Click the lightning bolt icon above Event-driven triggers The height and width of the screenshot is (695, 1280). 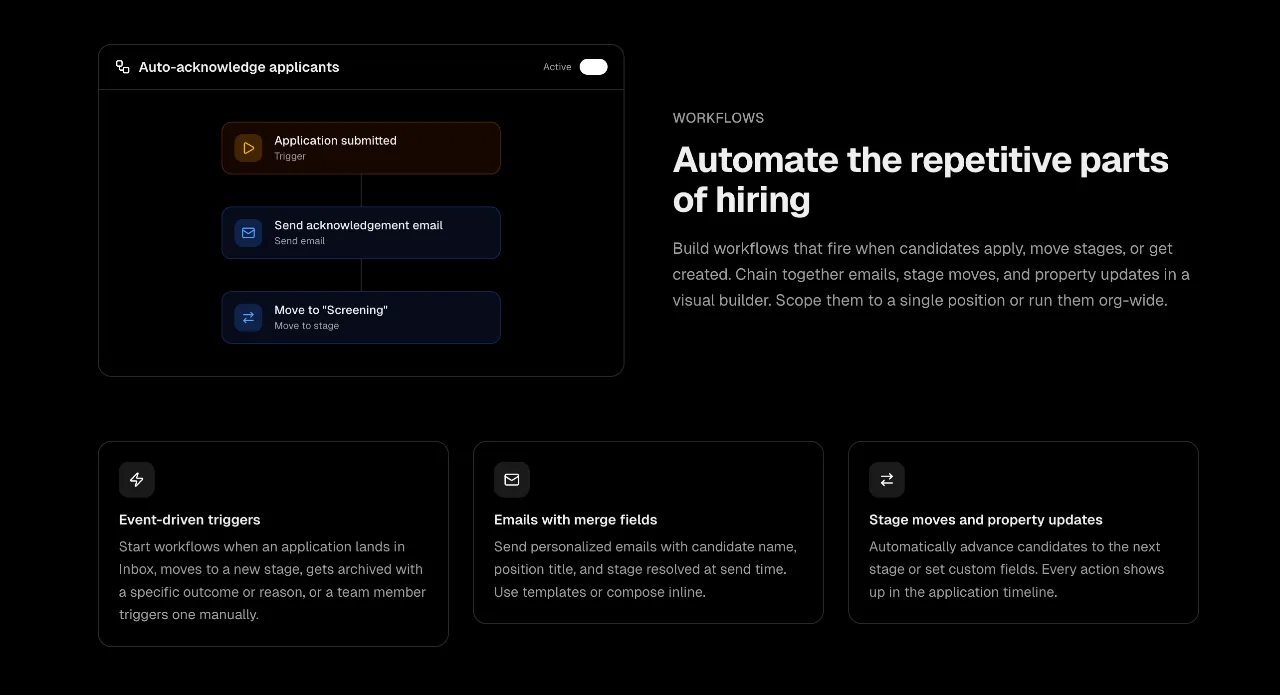point(137,480)
